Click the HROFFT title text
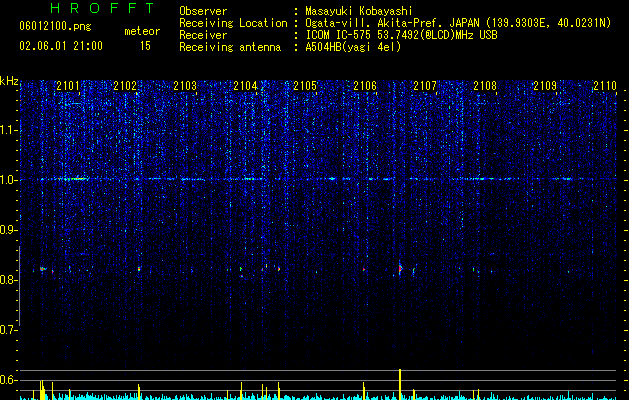The width and height of the screenshot is (629, 400). (x=102, y=8)
